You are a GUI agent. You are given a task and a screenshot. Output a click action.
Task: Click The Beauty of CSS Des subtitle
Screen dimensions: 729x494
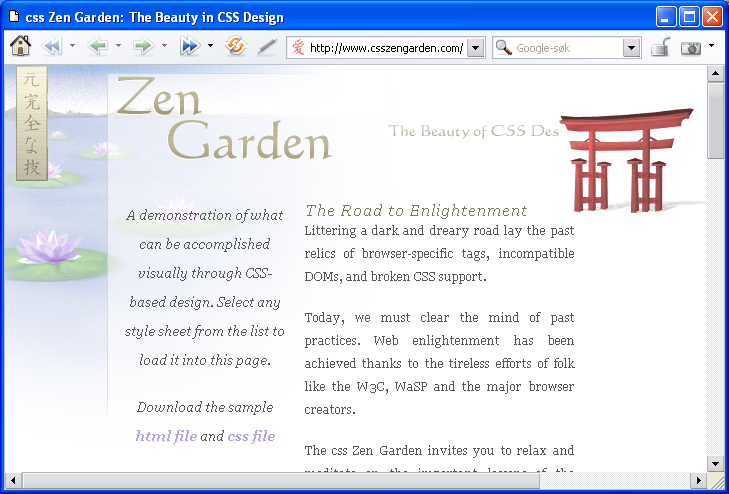coord(473,131)
